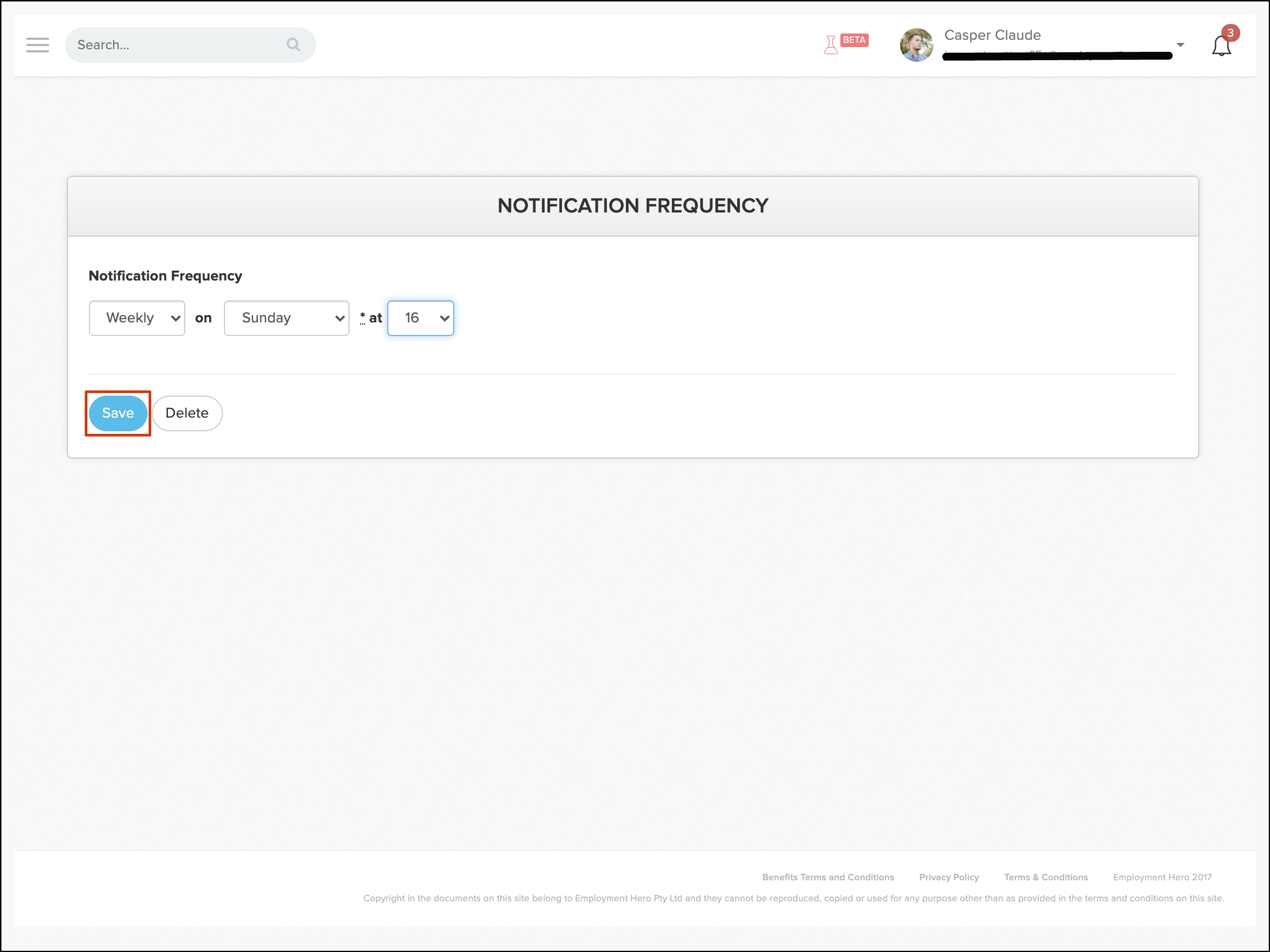Open the Sunday day dropdown
The image size is (1270, 952).
click(x=287, y=318)
